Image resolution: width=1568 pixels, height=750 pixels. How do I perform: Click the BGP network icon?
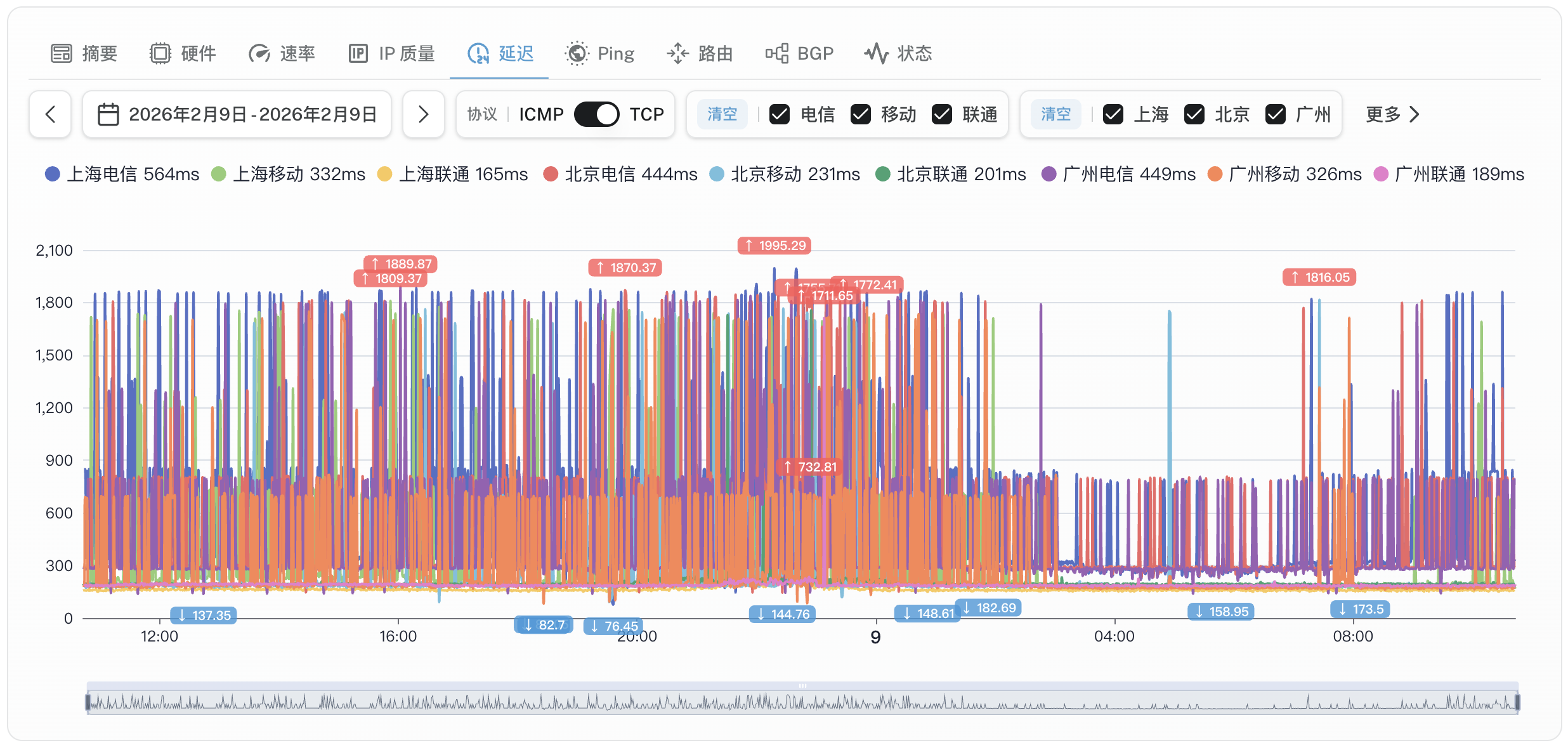[x=776, y=53]
